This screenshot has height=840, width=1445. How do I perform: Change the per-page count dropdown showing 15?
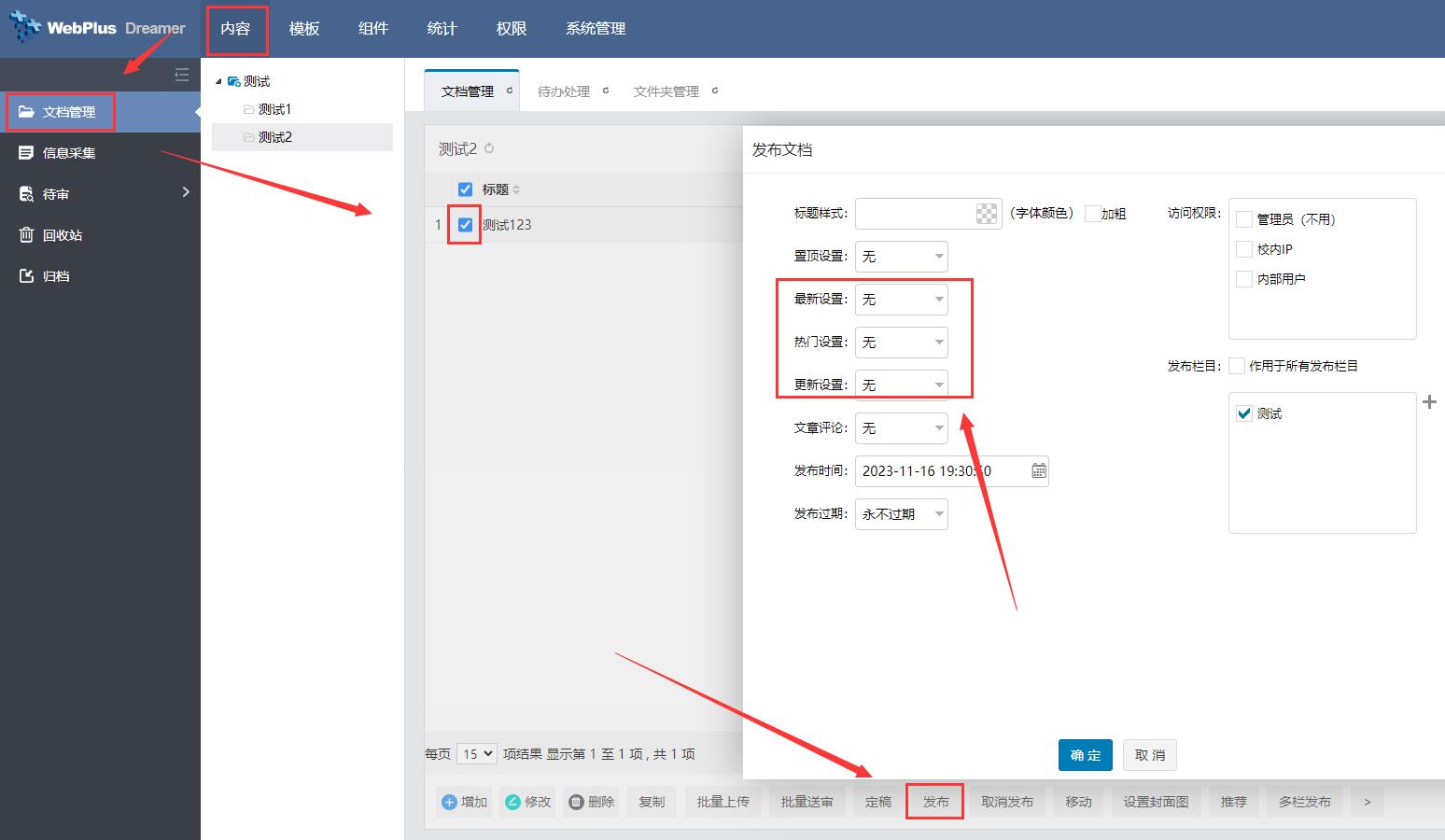477,754
